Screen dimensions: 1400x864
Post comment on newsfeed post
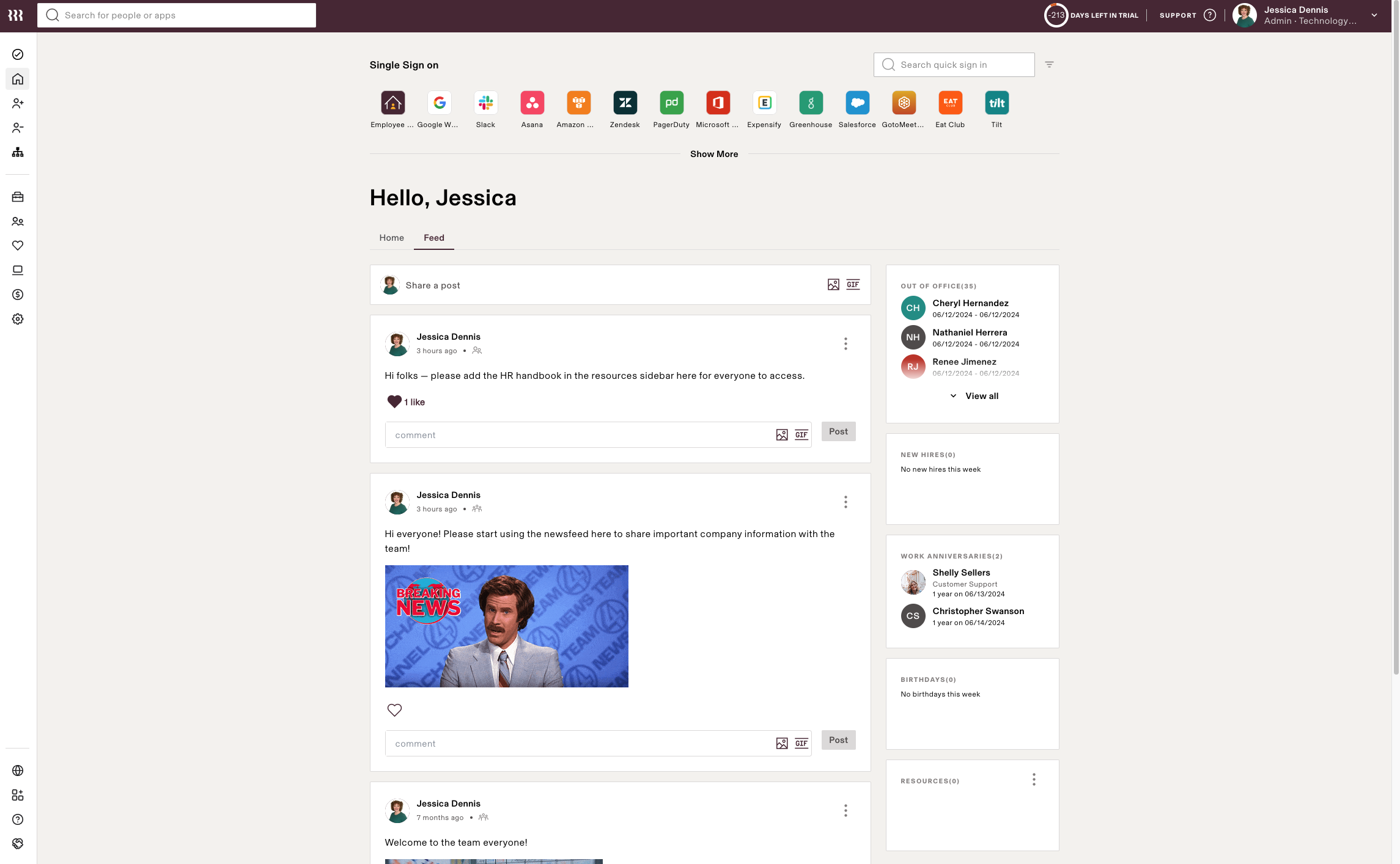pyautogui.click(x=838, y=740)
